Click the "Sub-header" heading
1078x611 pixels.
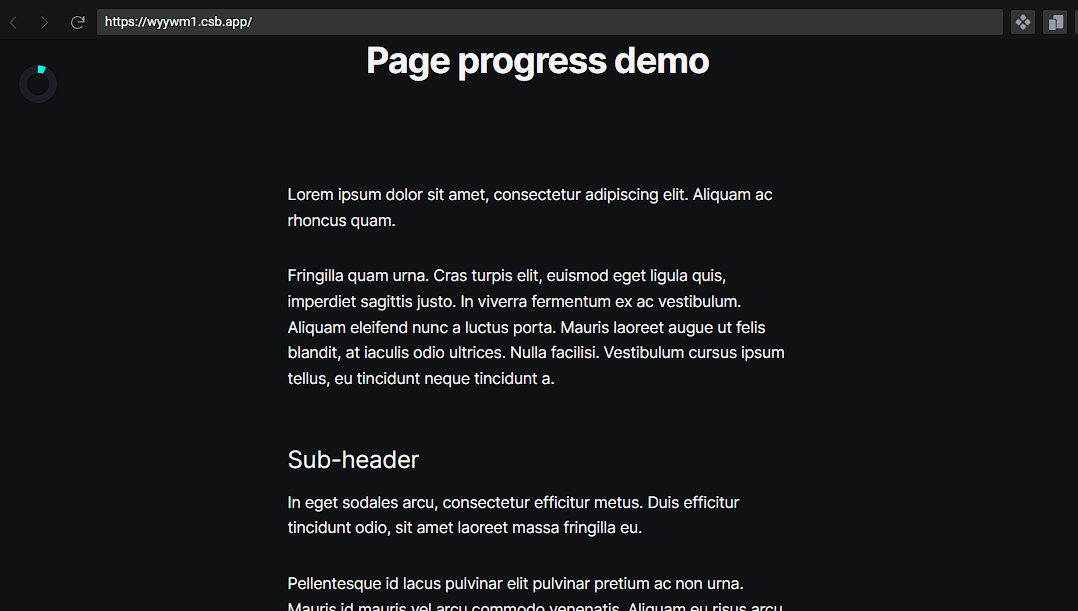(353, 460)
